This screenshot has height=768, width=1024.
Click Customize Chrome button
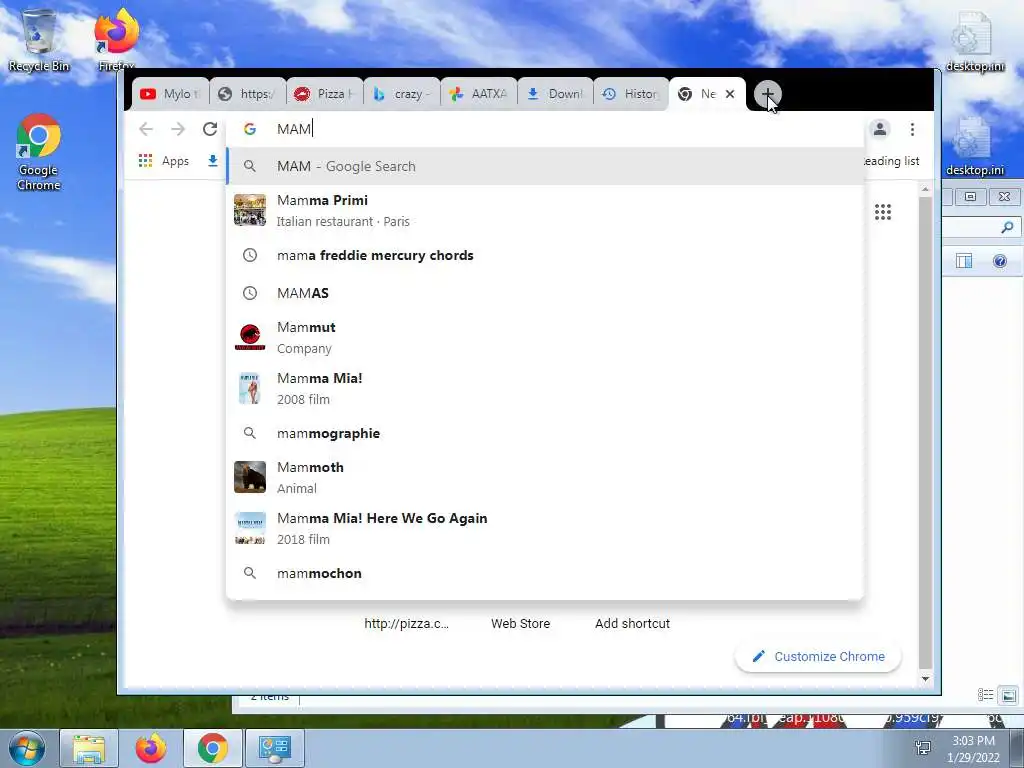click(x=818, y=656)
